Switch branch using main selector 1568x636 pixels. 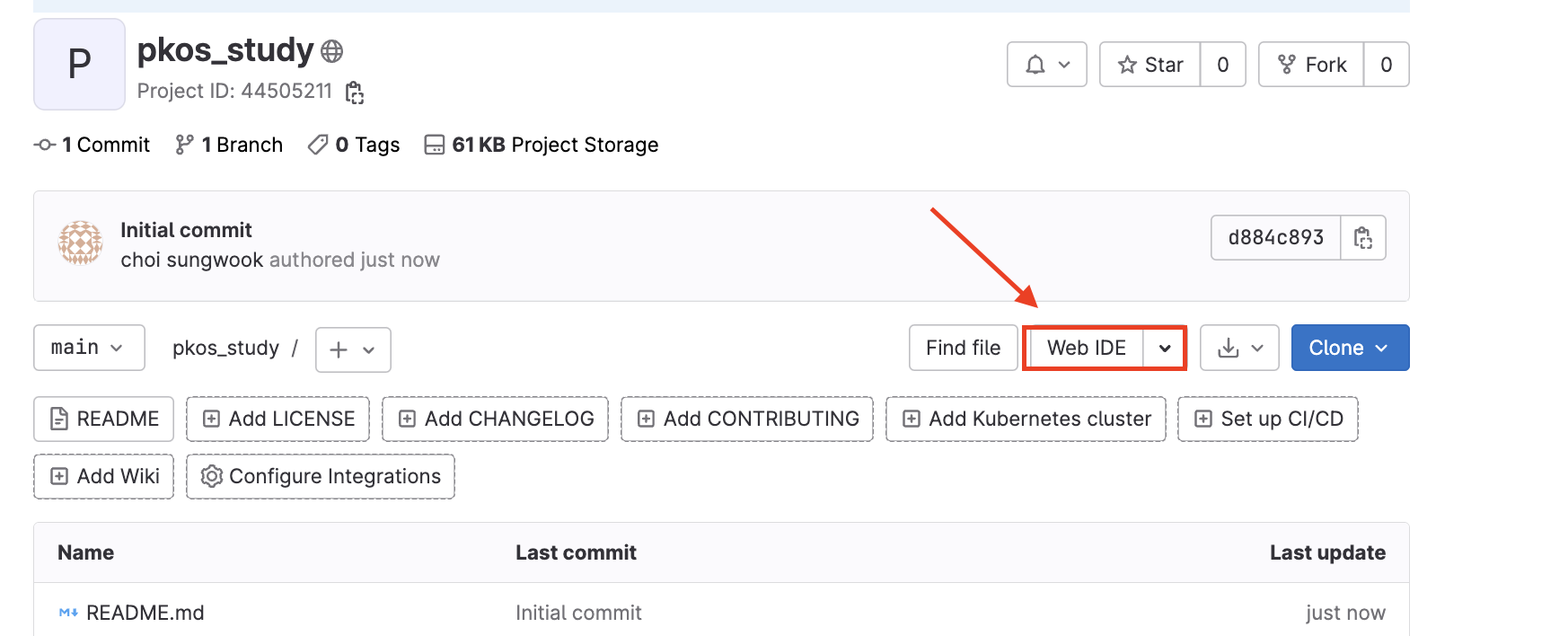88,348
